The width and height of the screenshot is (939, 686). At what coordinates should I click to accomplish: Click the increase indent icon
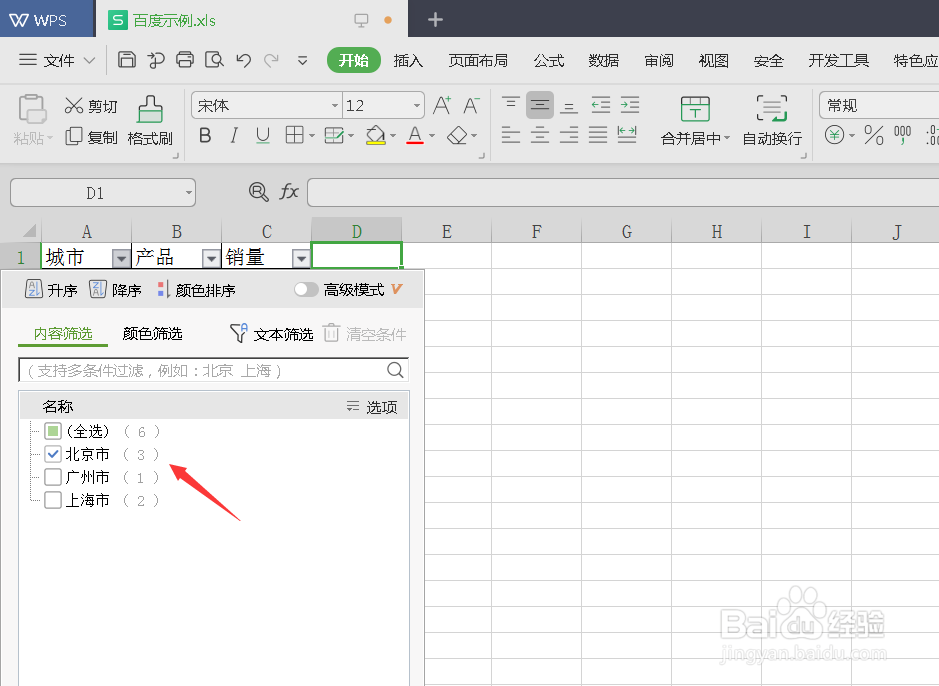(x=629, y=105)
